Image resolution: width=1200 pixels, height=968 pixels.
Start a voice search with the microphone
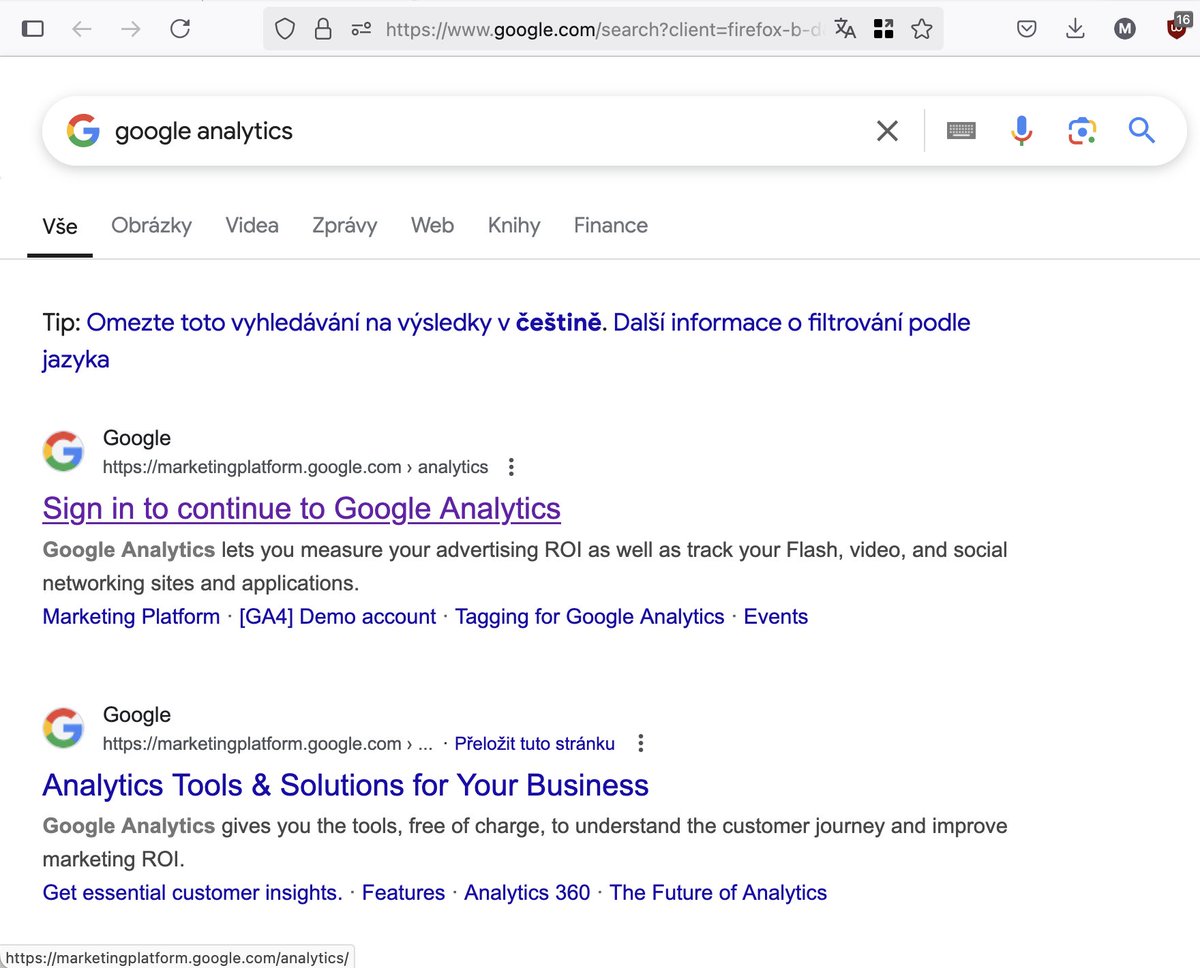[1021, 131]
